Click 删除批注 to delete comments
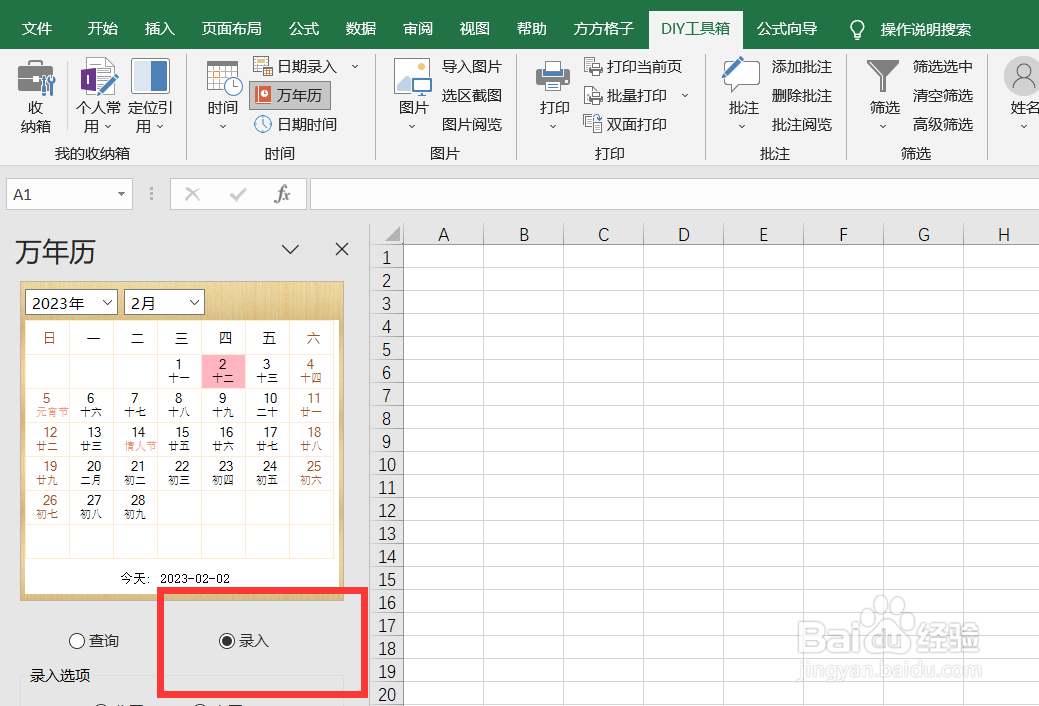This screenshot has width=1039, height=706. click(x=800, y=95)
